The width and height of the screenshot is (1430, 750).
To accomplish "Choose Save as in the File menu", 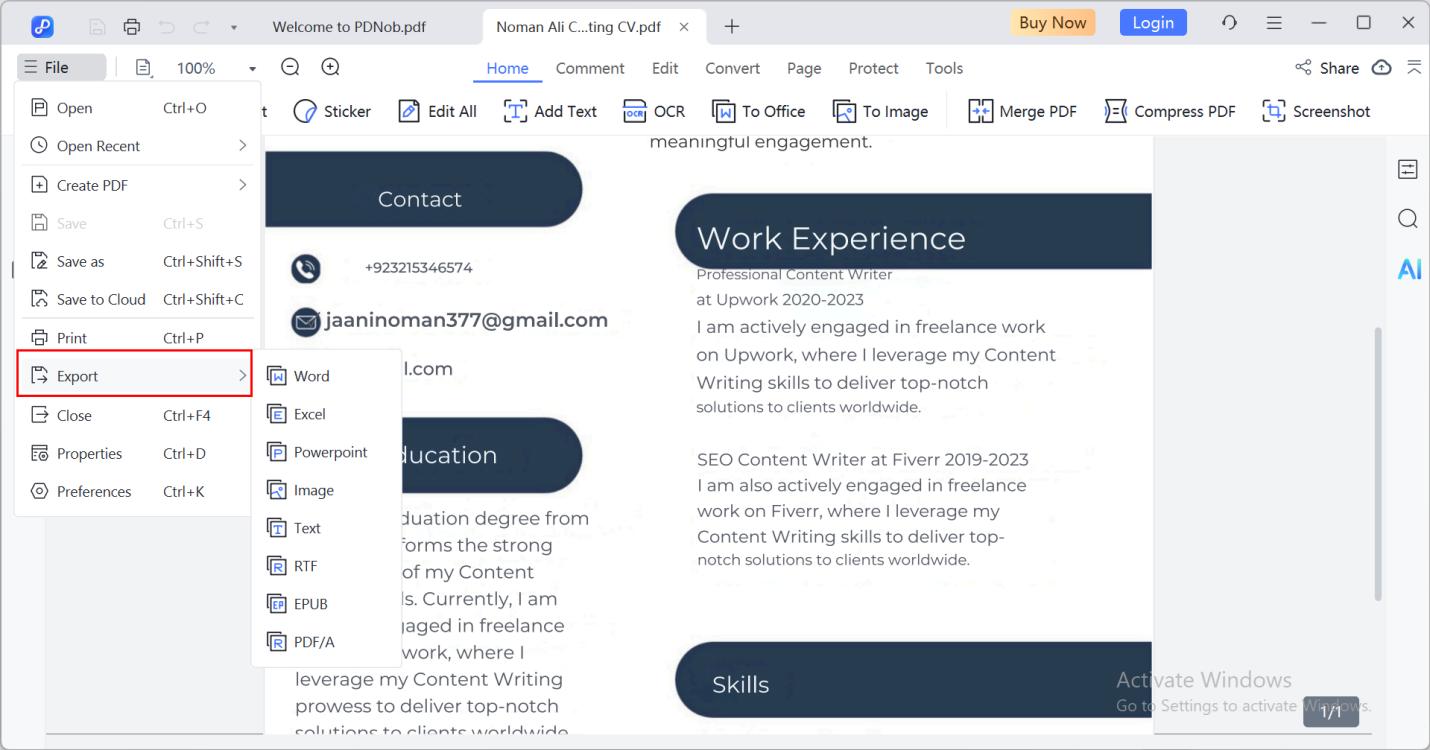I will click(x=137, y=261).
